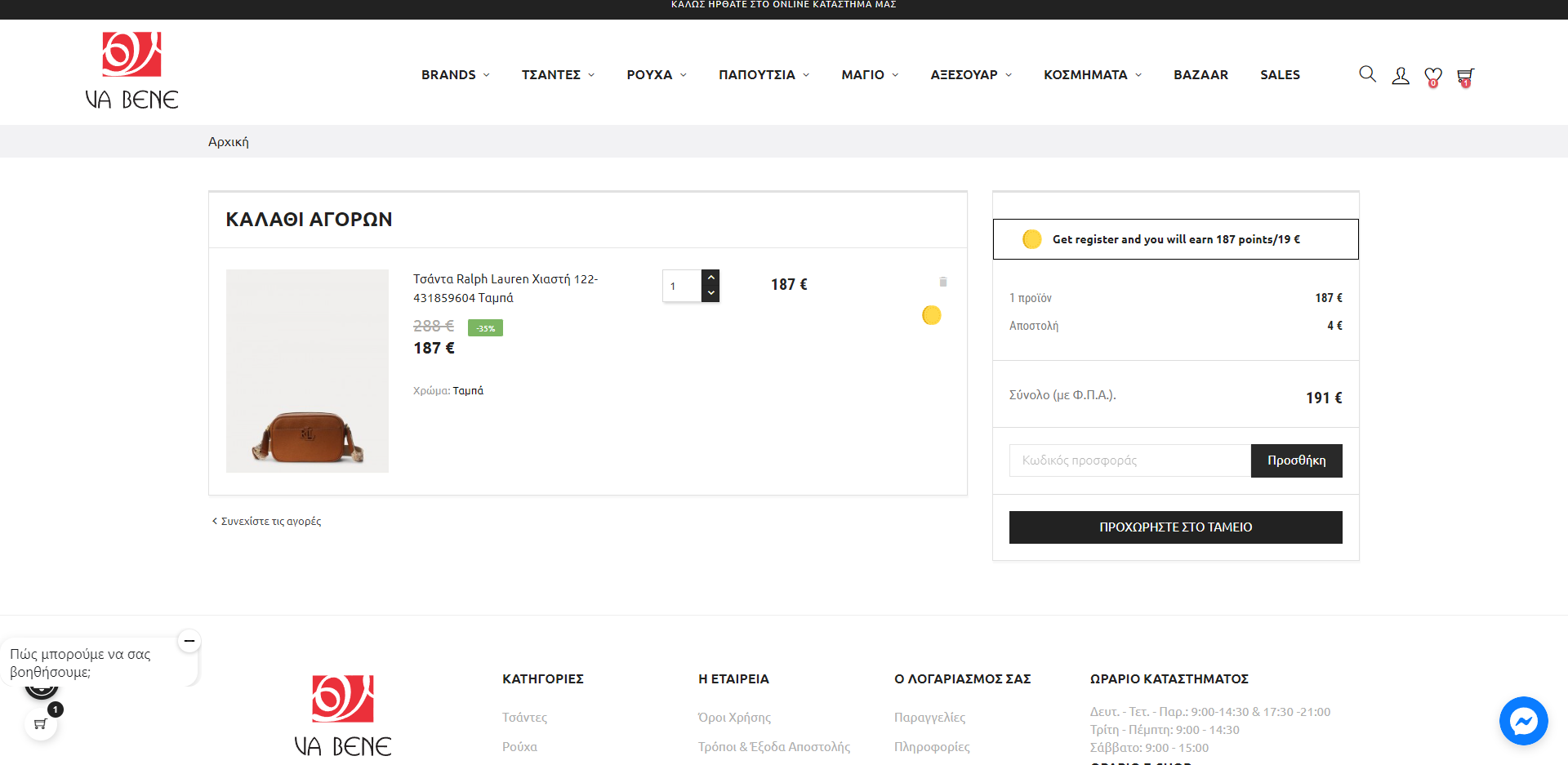Go to Αρχική breadcrumb
Screen dimensions: 1568x765
229,142
